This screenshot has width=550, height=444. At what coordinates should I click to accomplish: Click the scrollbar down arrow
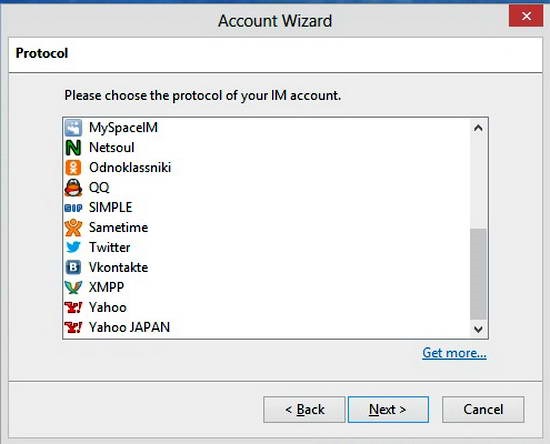(478, 329)
